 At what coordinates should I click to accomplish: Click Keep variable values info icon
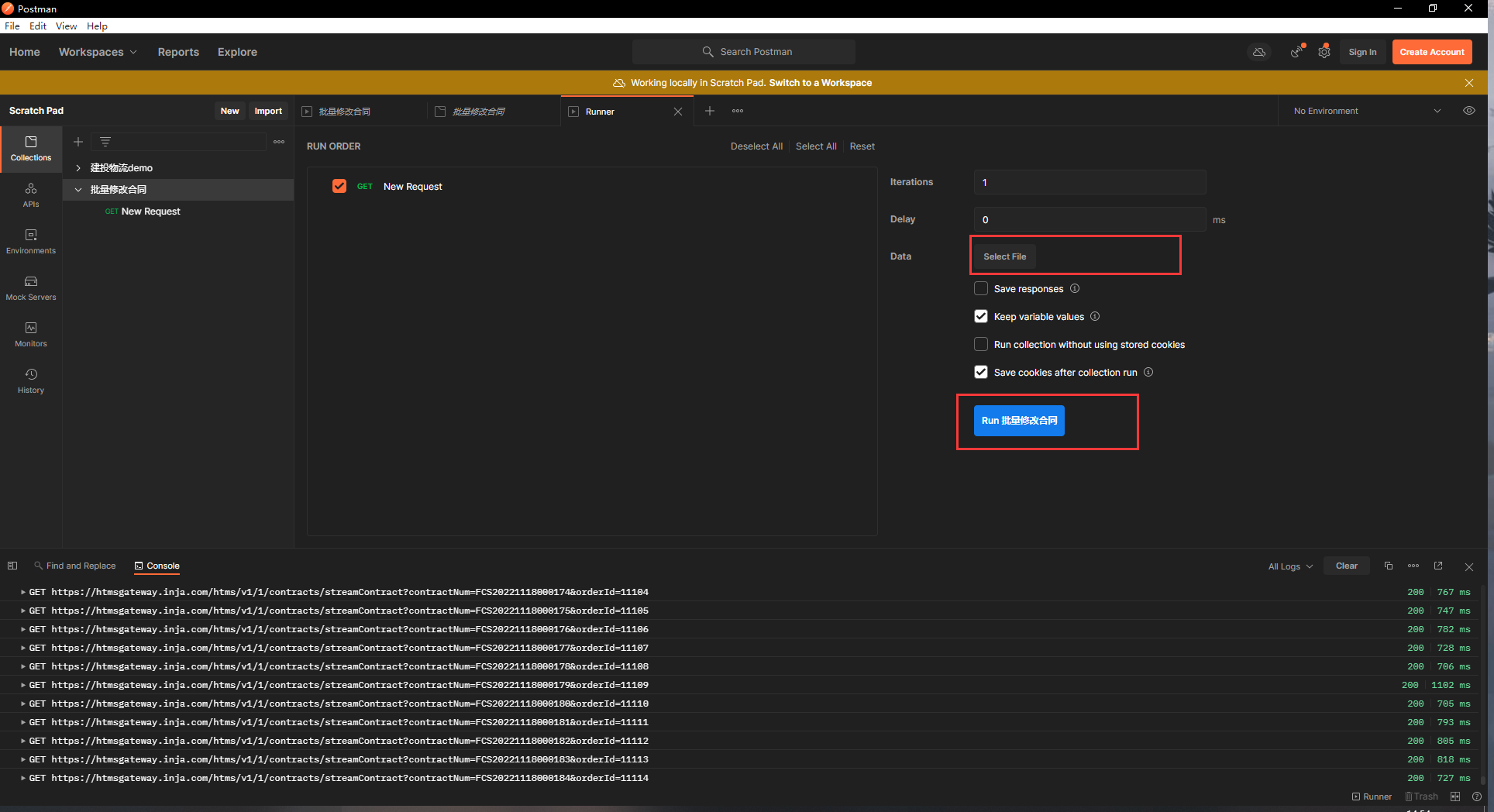(x=1095, y=316)
